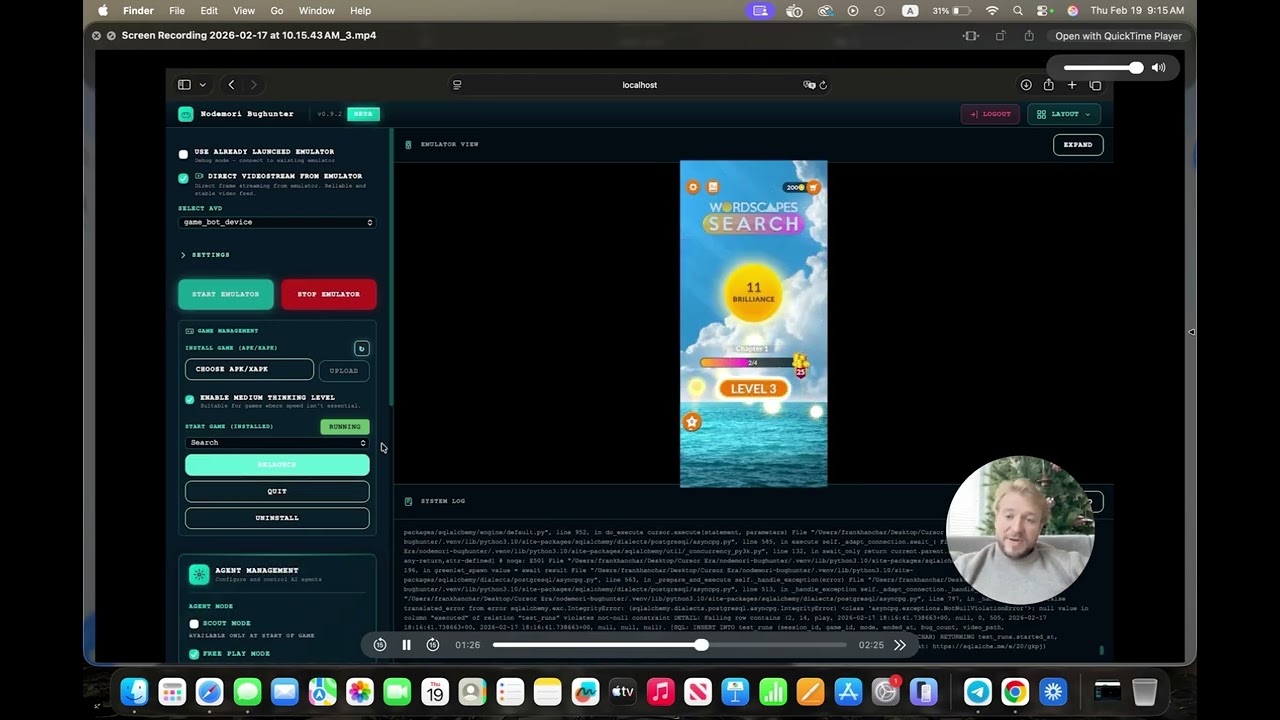Open the Go menu
The height and width of the screenshot is (720, 1280).
[x=277, y=10]
